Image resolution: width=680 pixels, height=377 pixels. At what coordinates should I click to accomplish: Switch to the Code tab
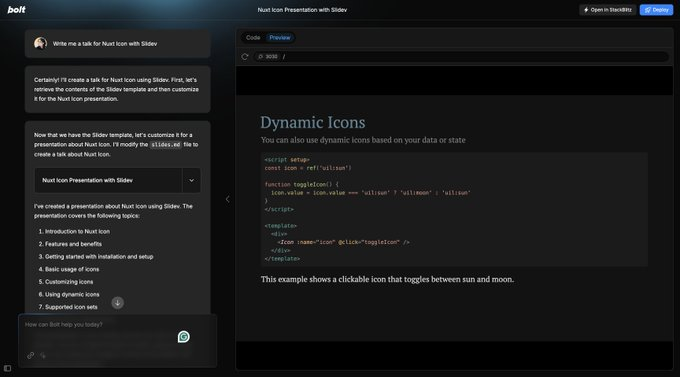[x=253, y=38]
